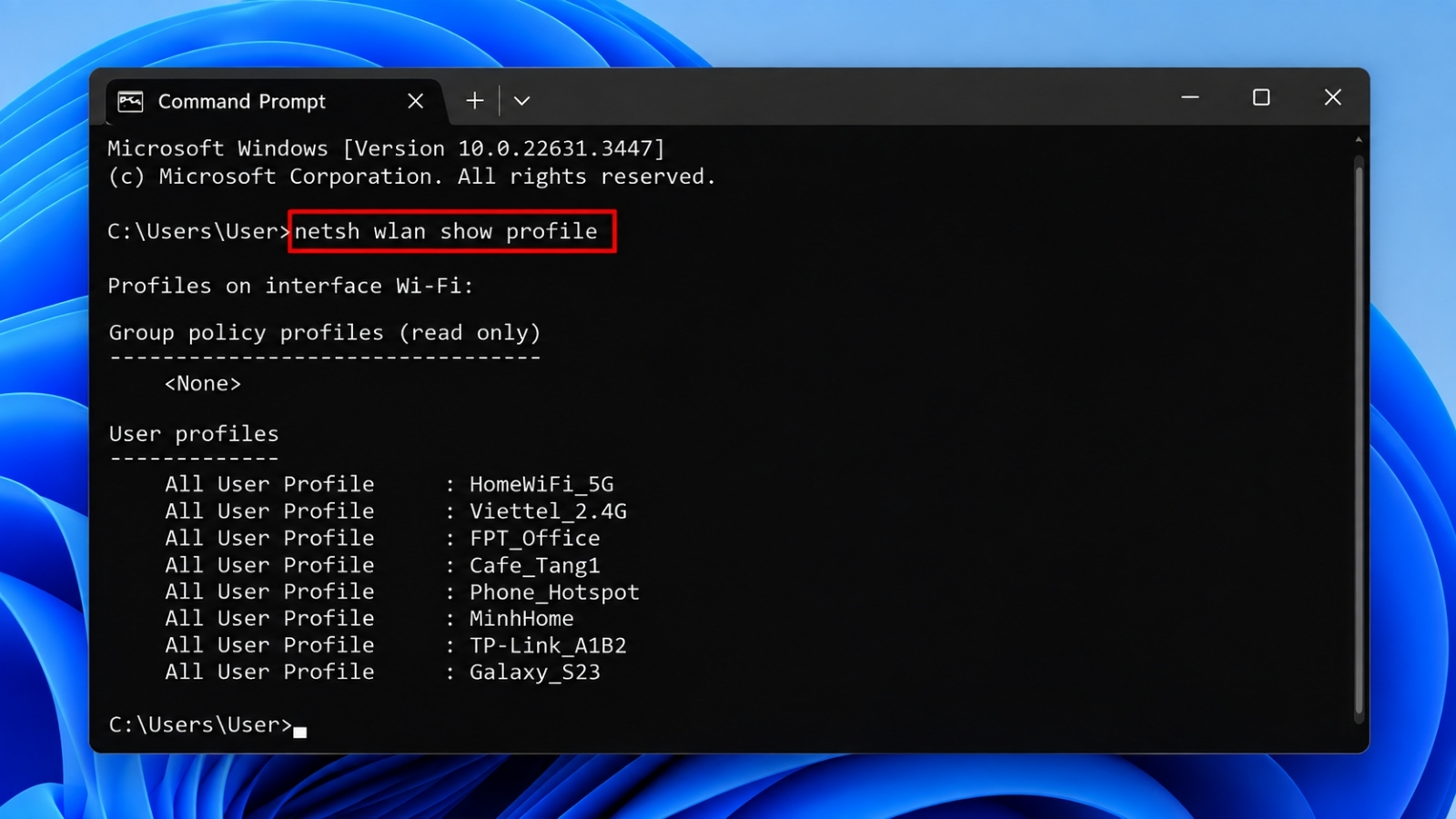The width and height of the screenshot is (1456, 819).
Task: Click the '<None>' entry
Action: 203,384
